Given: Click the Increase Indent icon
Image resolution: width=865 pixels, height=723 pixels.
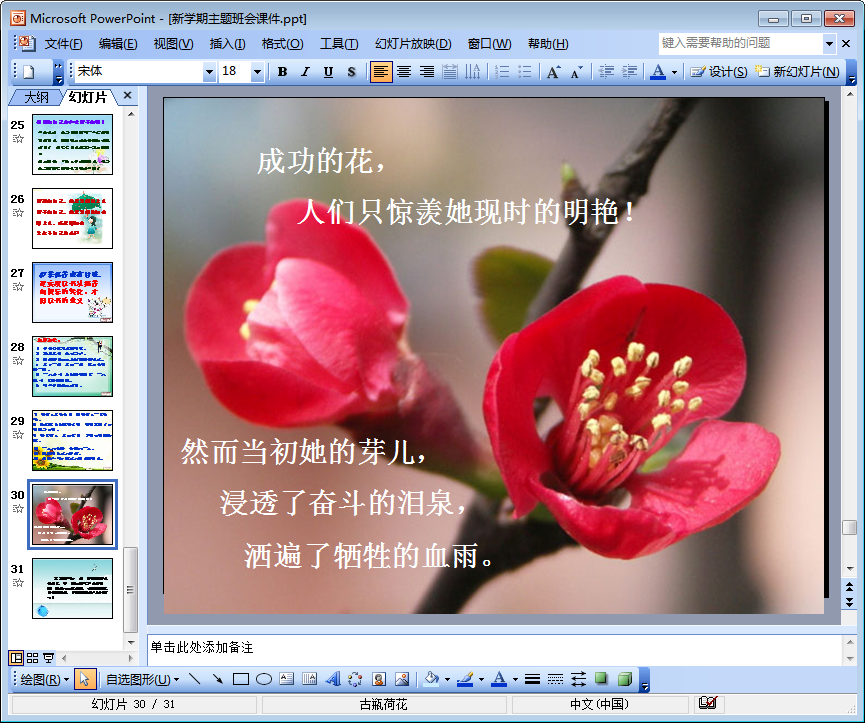Looking at the screenshot, I should coord(629,72).
